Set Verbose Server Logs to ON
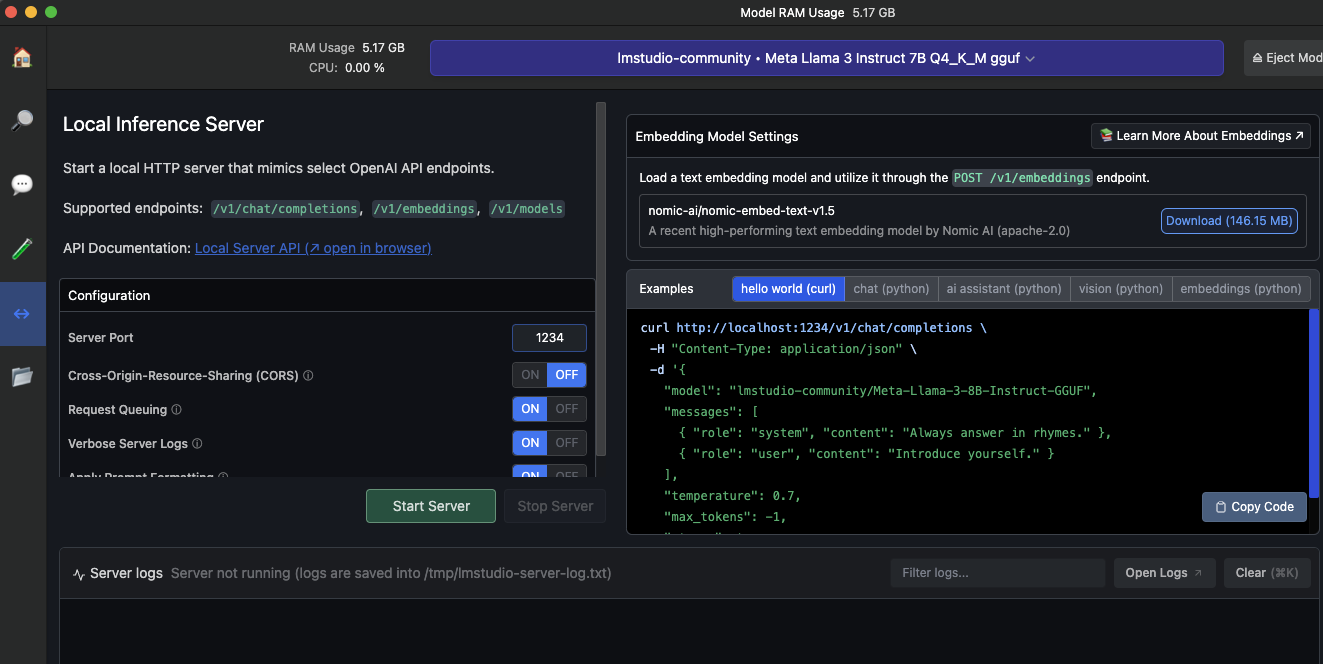The width and height of the screenshot is (1323, 664). tap(530, 443)
